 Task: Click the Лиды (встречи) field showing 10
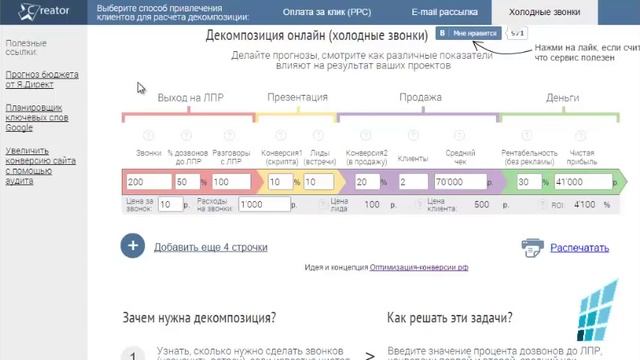[x=318, y=182]
